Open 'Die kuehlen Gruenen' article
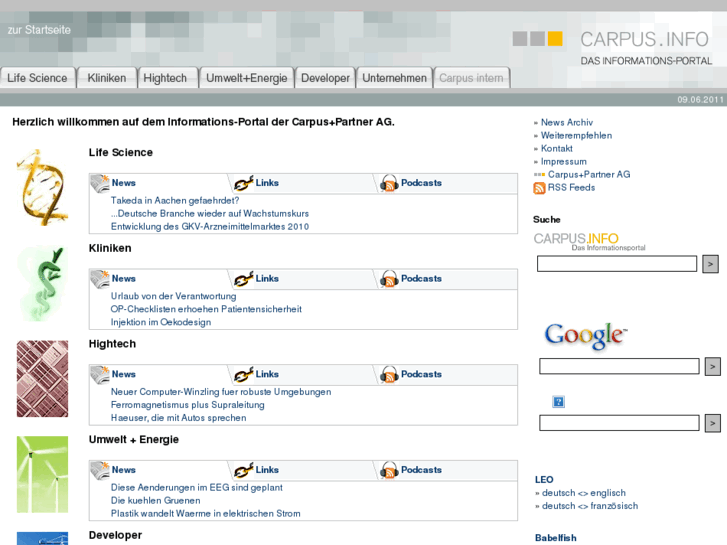727x545 pixels. (x=155, y=500)
